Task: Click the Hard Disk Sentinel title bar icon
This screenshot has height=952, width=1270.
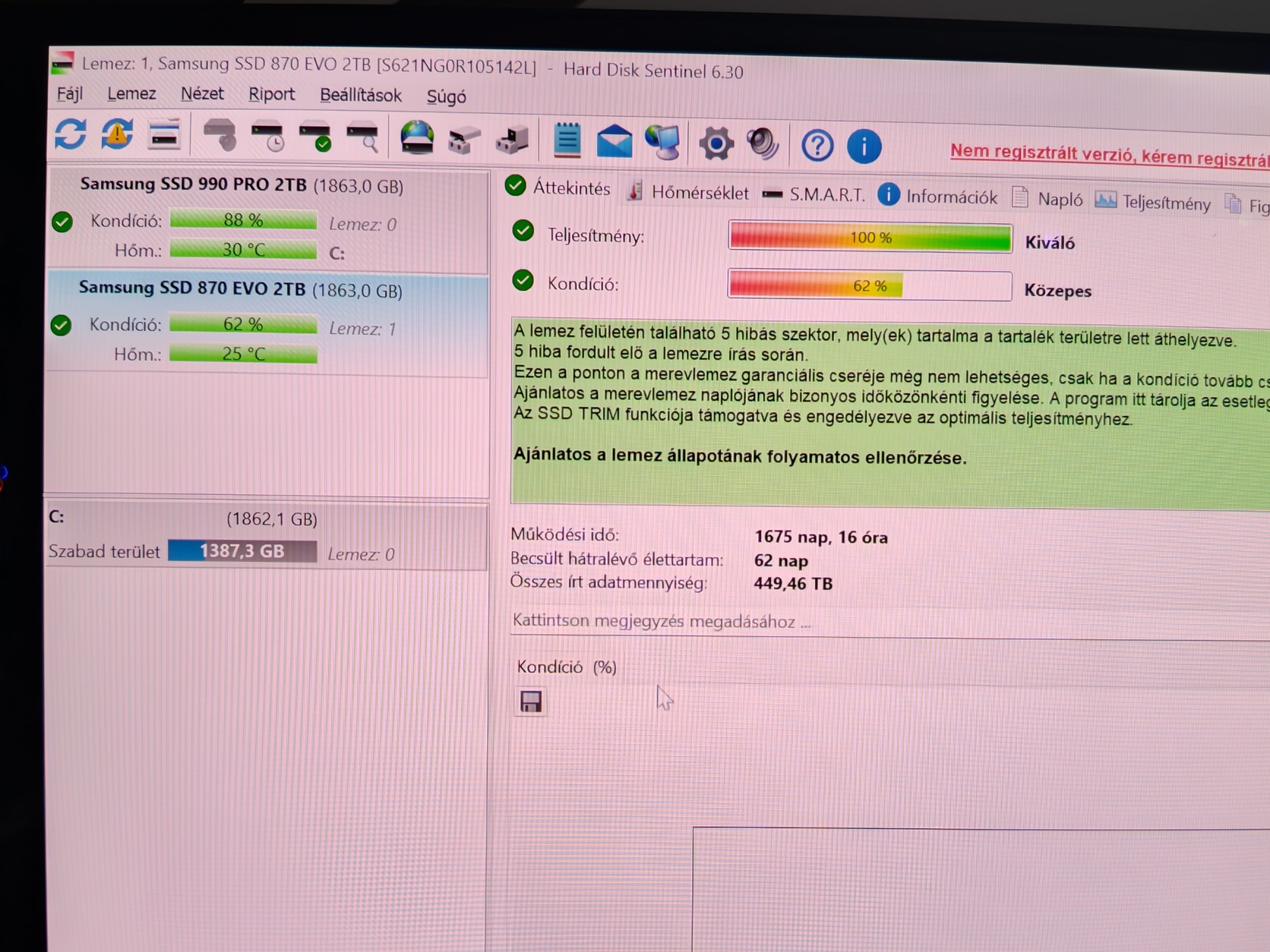Action: 63,63
